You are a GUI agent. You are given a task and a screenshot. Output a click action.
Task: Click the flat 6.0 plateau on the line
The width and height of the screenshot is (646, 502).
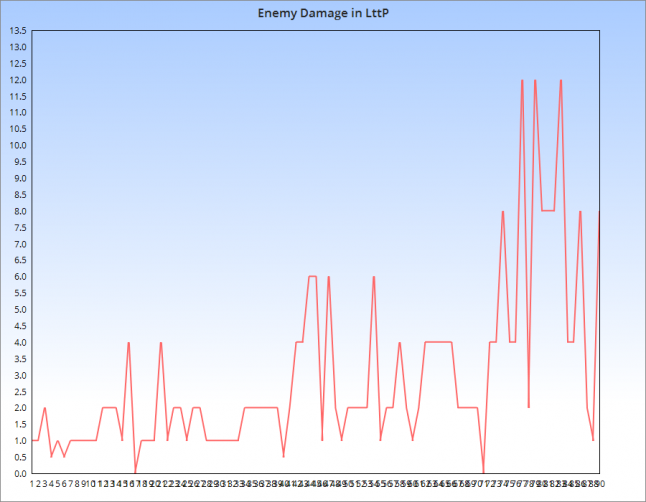[x=312, y=277]
